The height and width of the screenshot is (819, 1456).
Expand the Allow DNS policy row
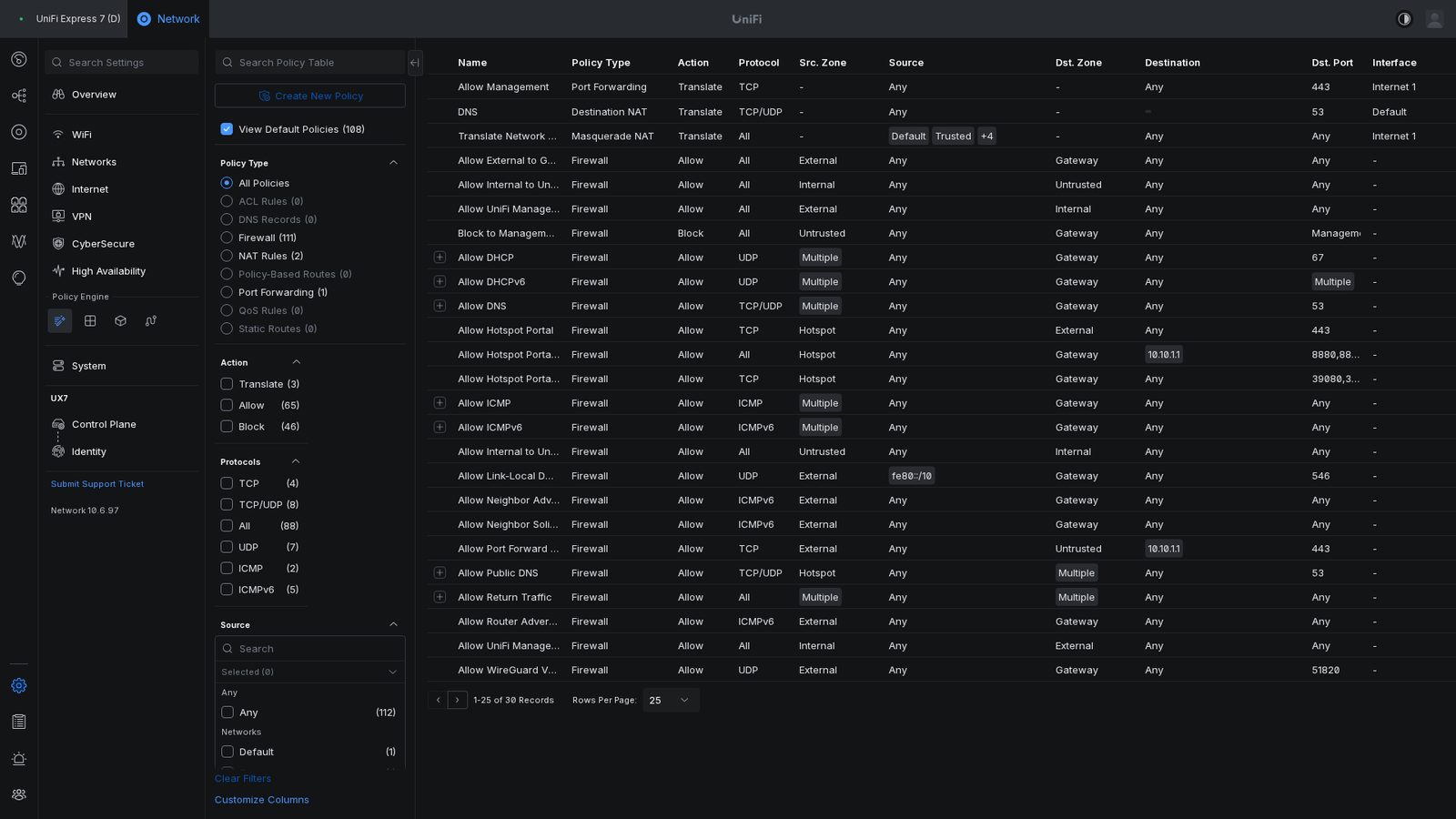coord(440,306)
